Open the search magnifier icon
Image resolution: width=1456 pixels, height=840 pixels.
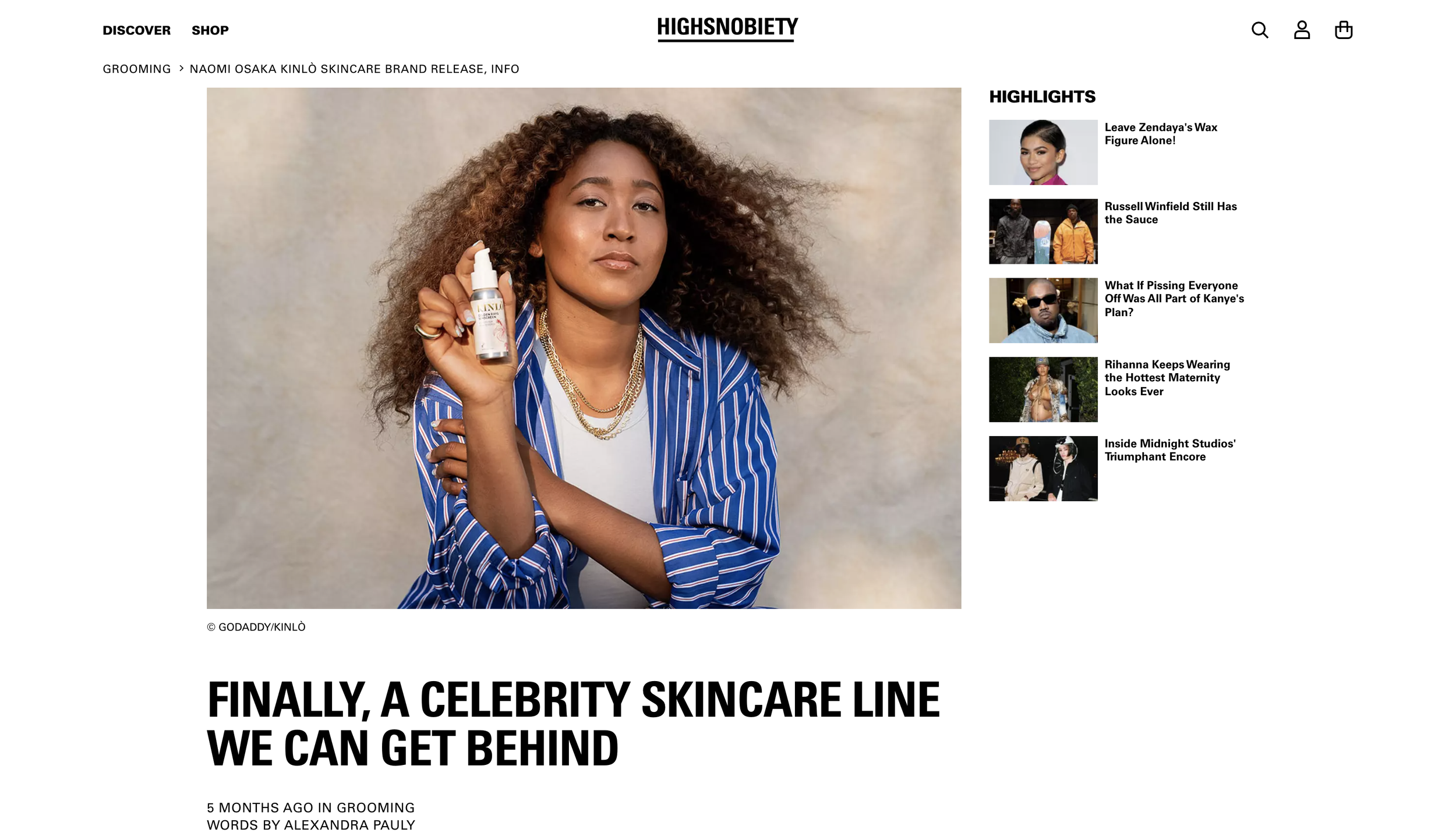(x=1260, y=30)
